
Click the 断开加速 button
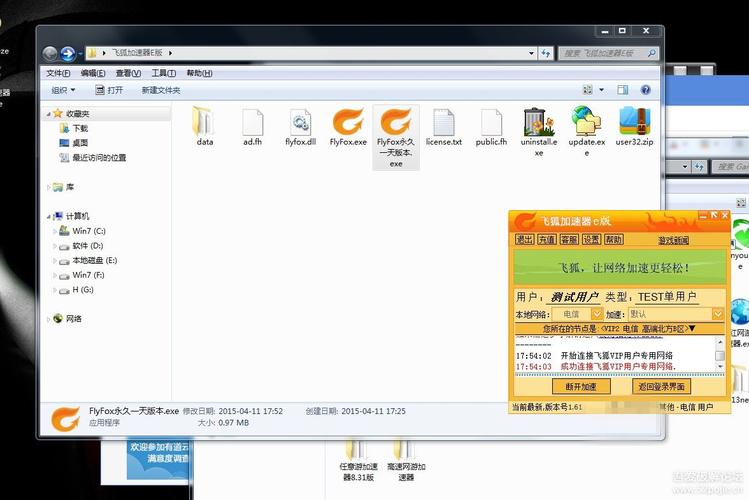(x=581, y=387)
